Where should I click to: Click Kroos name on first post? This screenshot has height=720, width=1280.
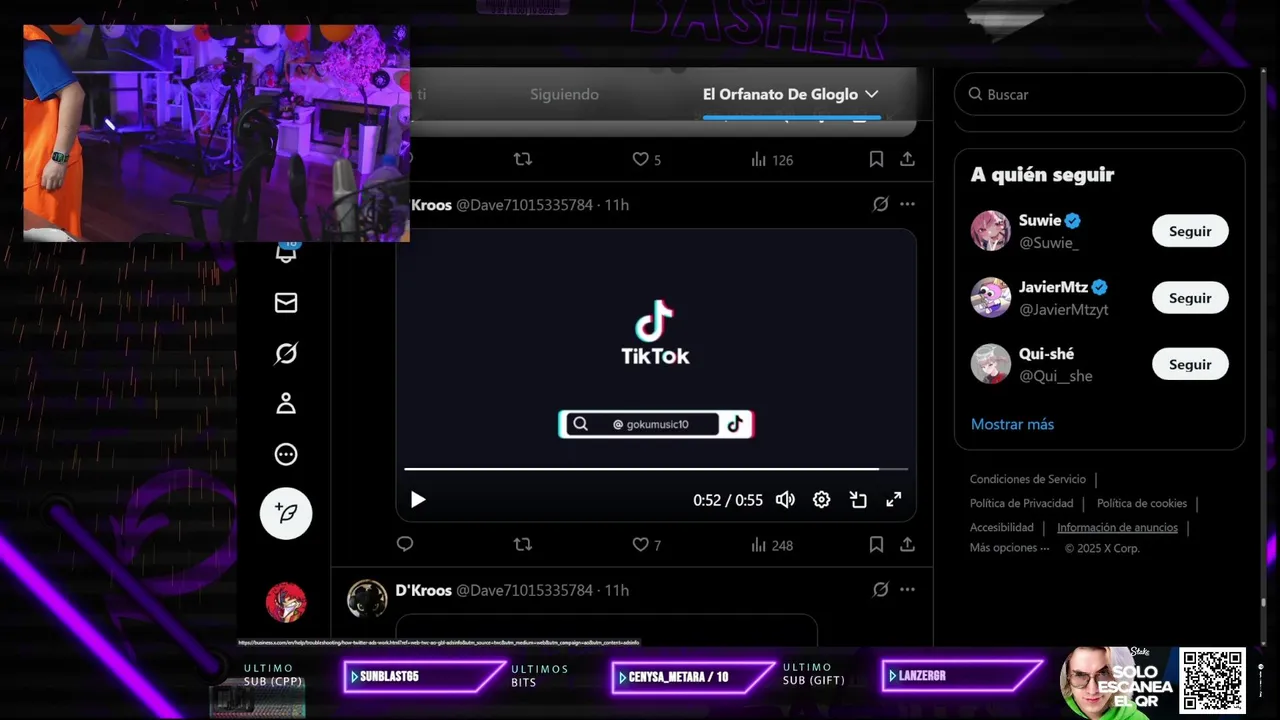pos(431,204)
